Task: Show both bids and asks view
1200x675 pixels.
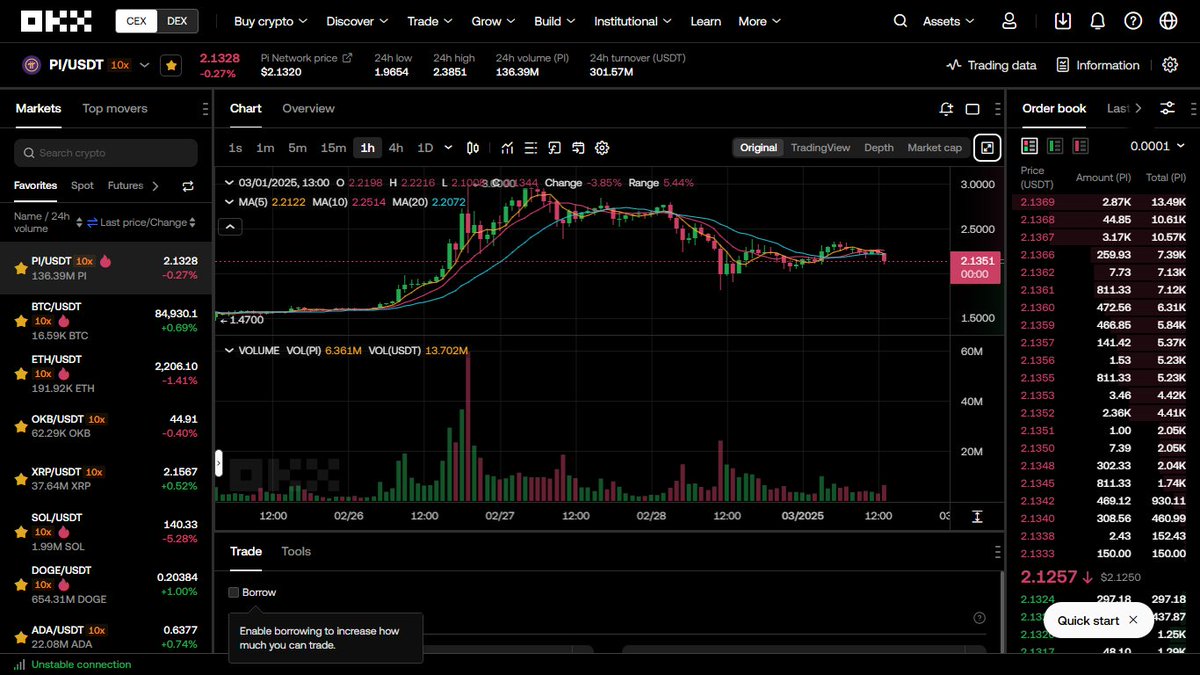Action: [1029, 146]
